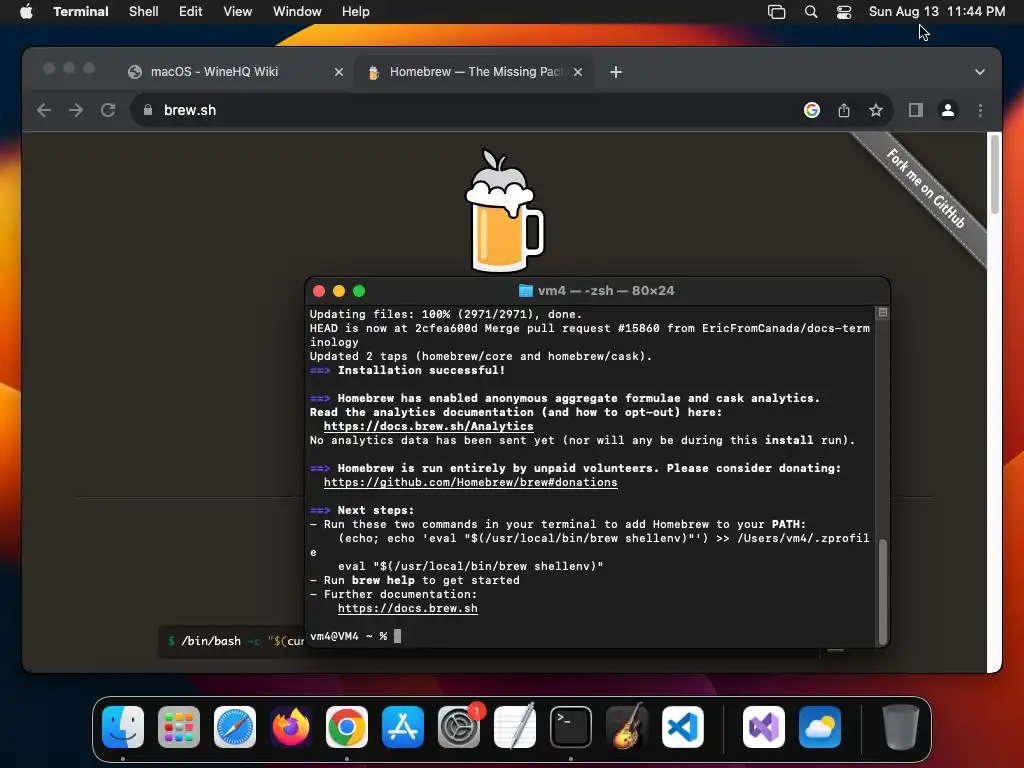Click 'Installation successful!' text
This screenshot has width=1024, height=768.
pyautogui.click(x=421, y=370)
